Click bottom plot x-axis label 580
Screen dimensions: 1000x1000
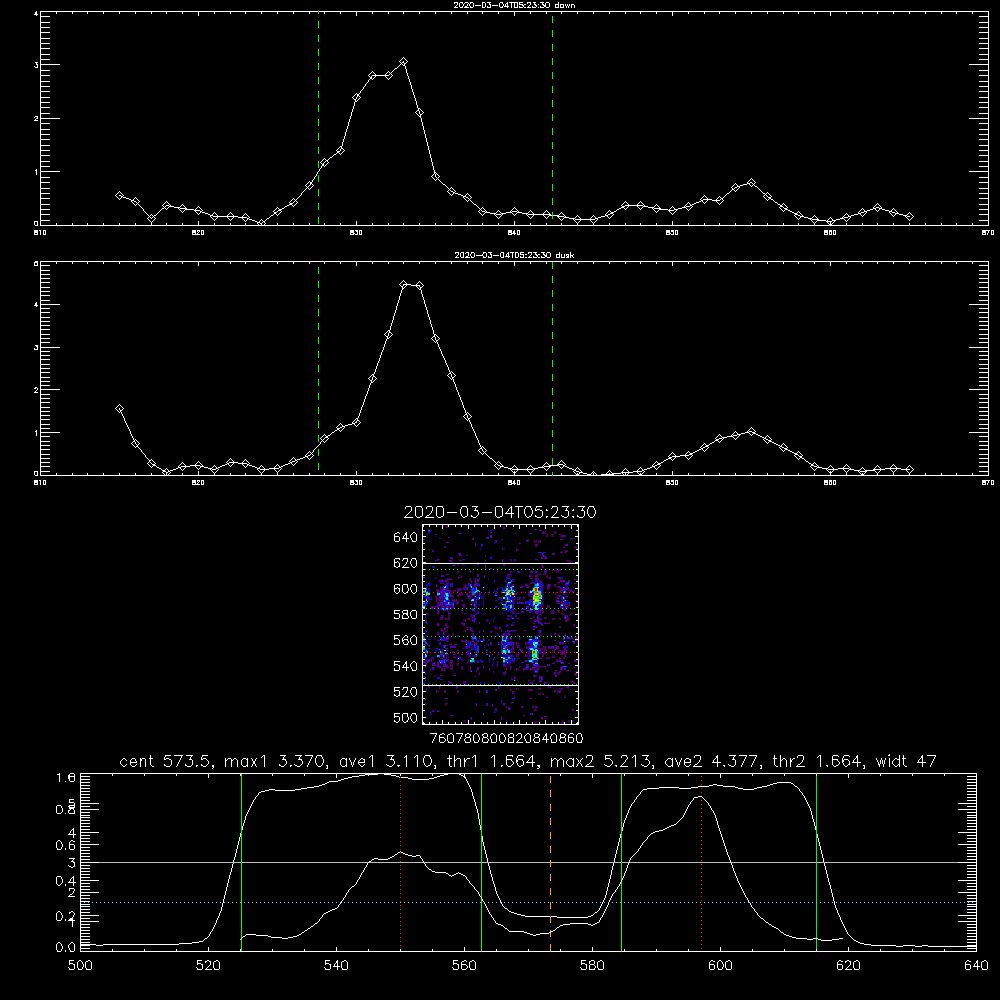(x=592, y=966)
